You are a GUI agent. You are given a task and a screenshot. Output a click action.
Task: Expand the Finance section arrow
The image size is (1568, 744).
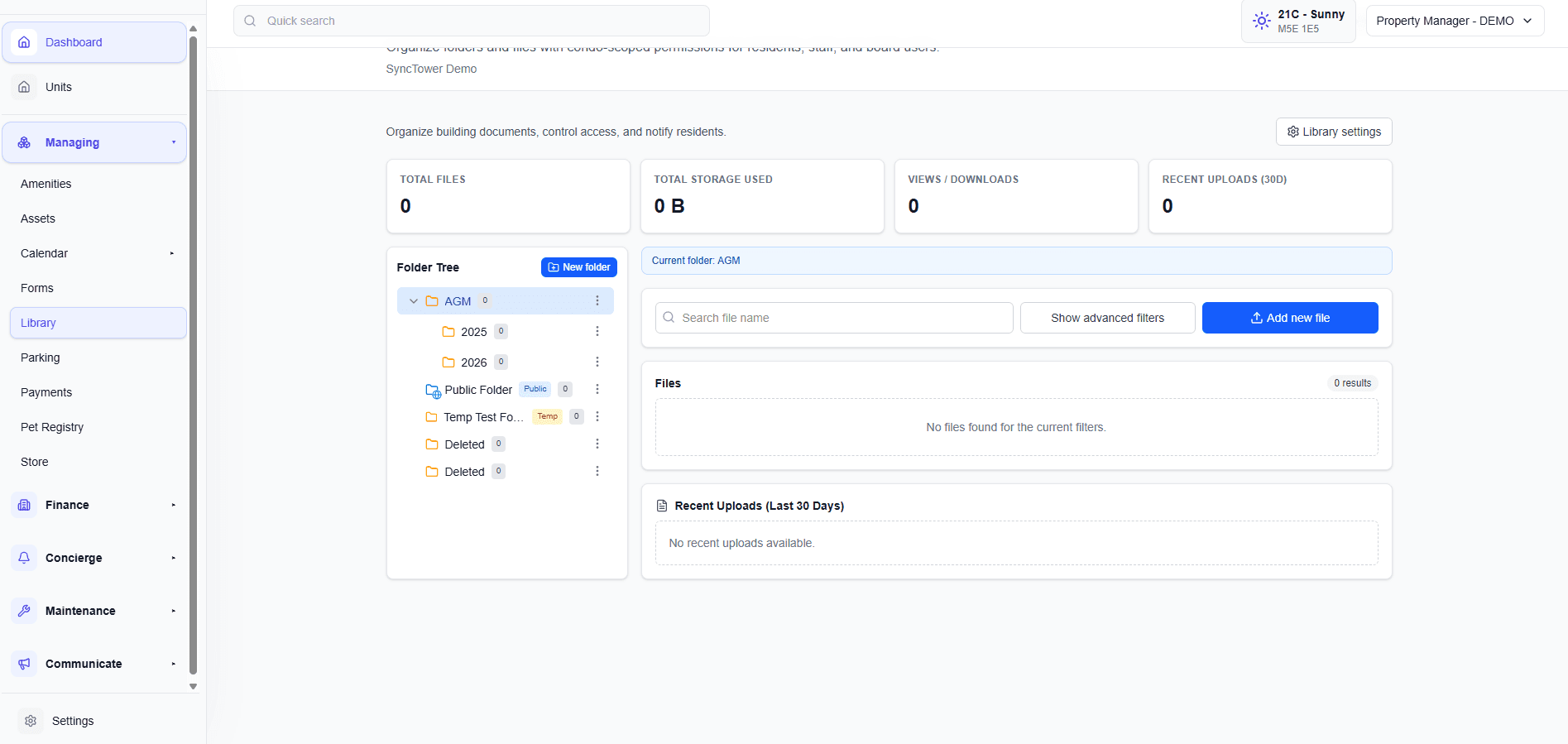[174, 505]
